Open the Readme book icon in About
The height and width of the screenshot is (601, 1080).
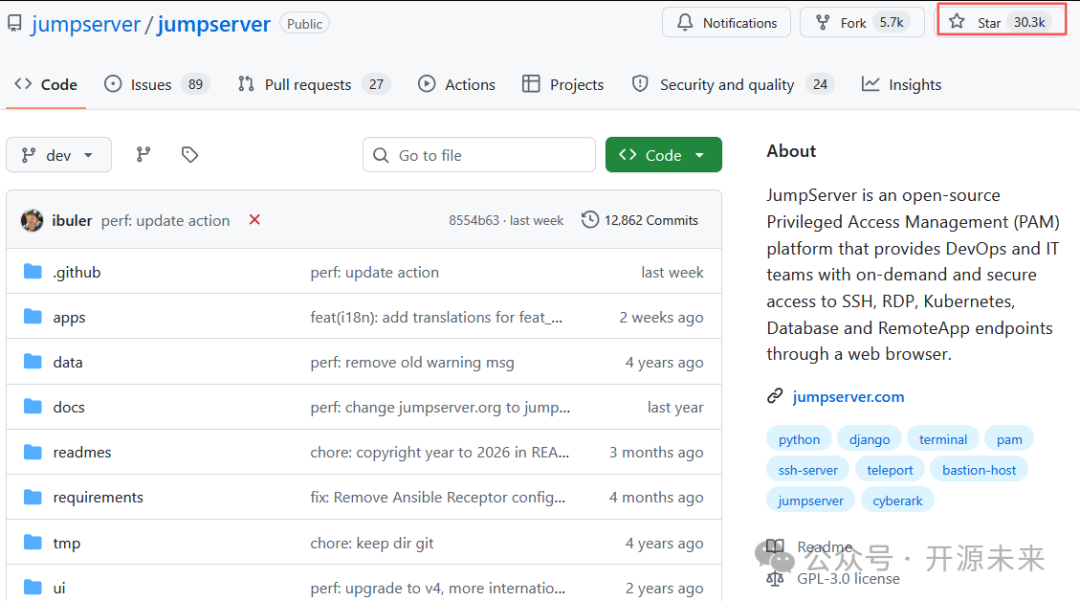coord(775,547)
